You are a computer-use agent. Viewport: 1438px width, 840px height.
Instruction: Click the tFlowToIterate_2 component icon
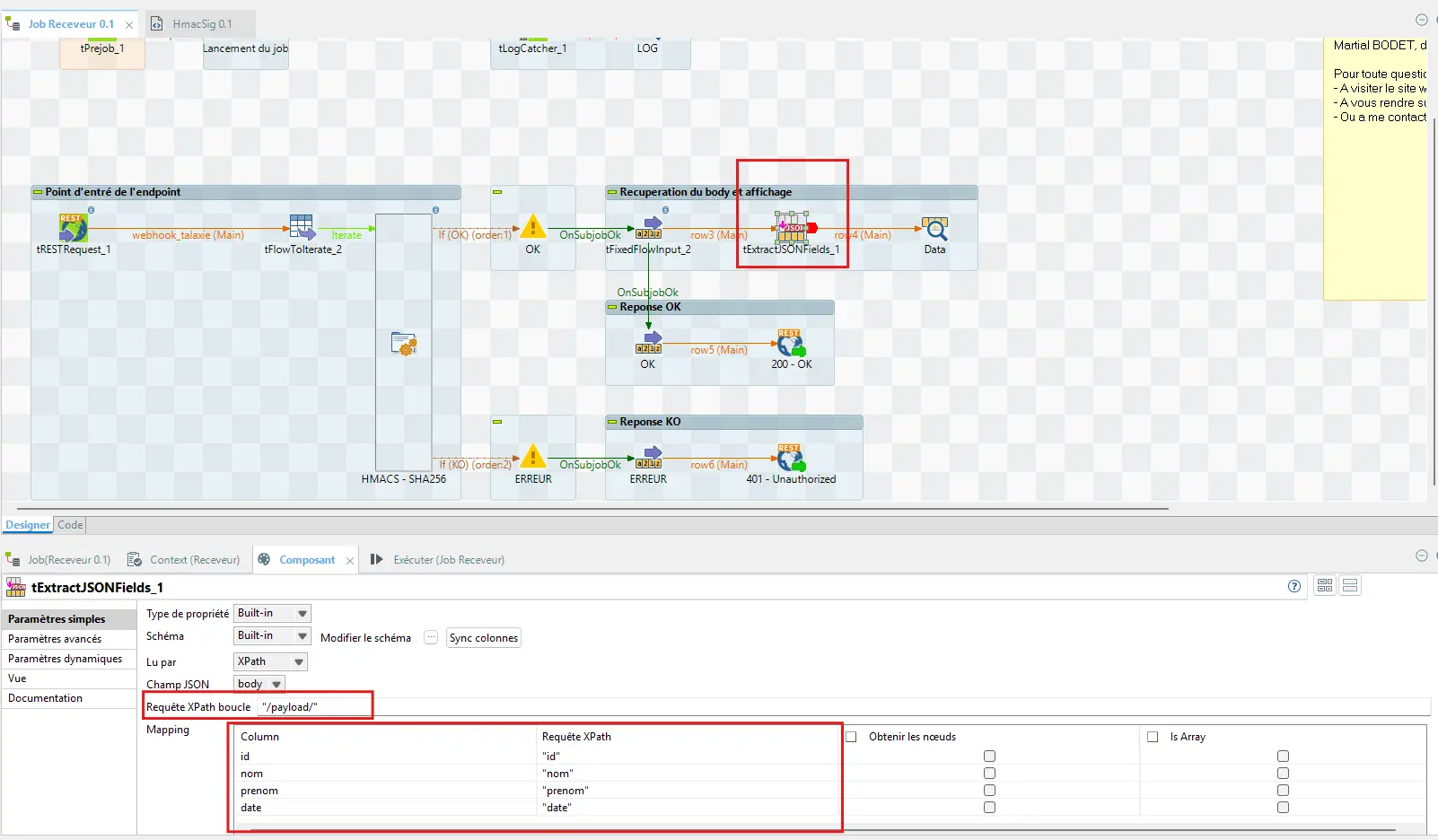(302, 228)
